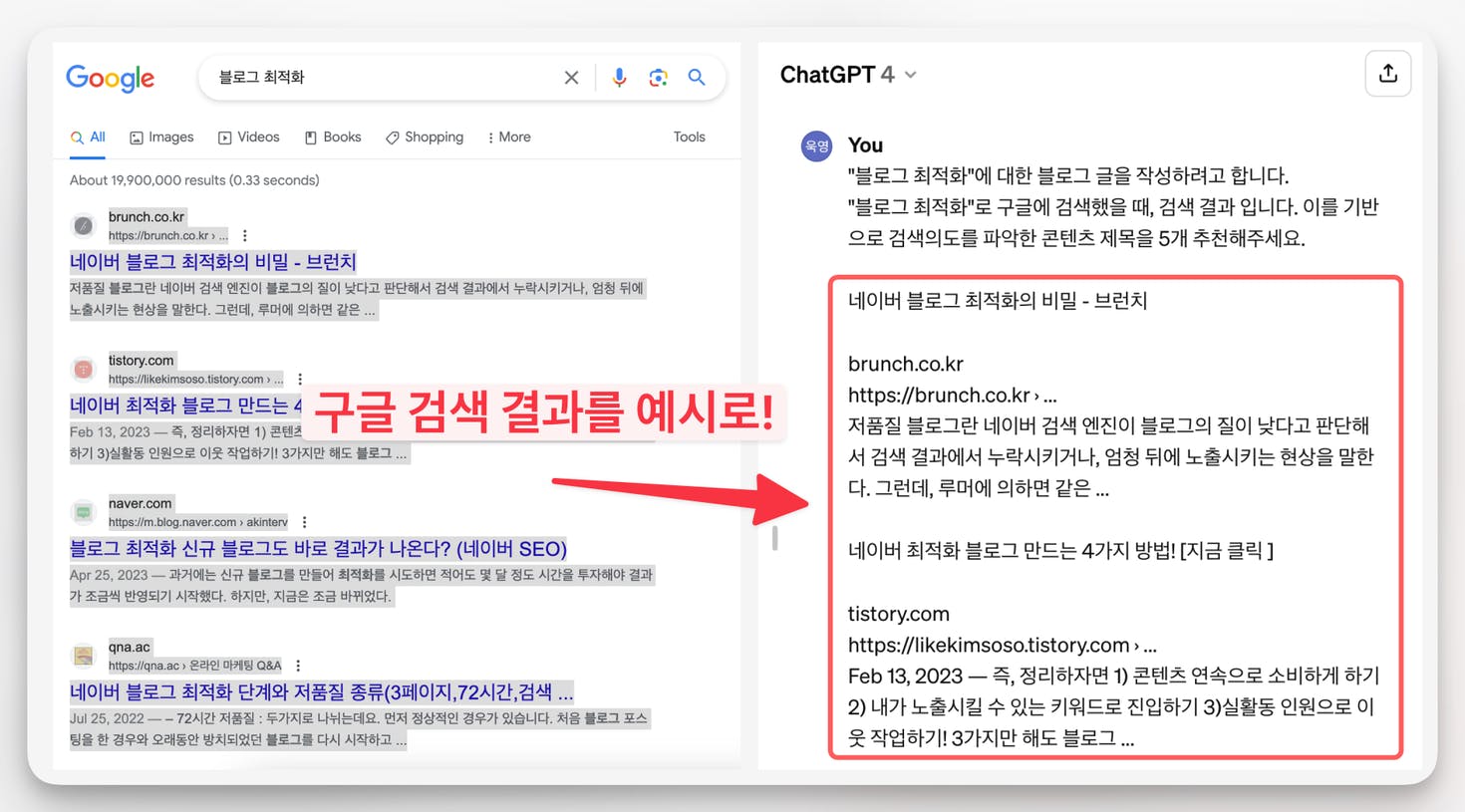The height and width of the screenshot is (812, 1465).
Task: Click the 'Apr 25, 2023' result snippet
Action: click(x=362, y=586)
